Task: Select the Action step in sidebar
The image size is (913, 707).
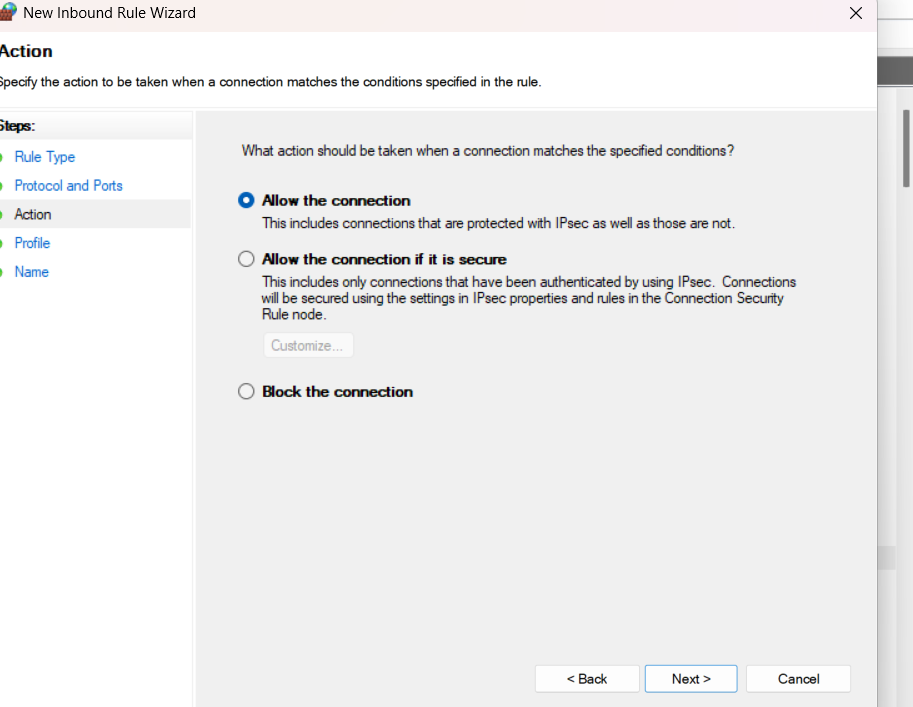Action: [x=33, y=214]
